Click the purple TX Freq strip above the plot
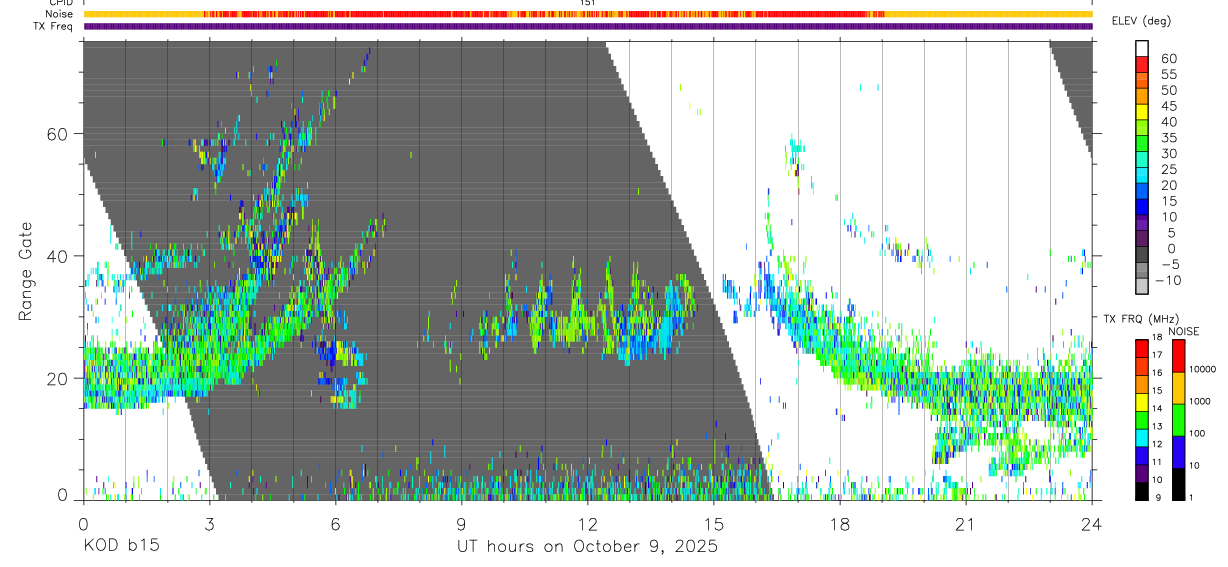 point(587,26)
